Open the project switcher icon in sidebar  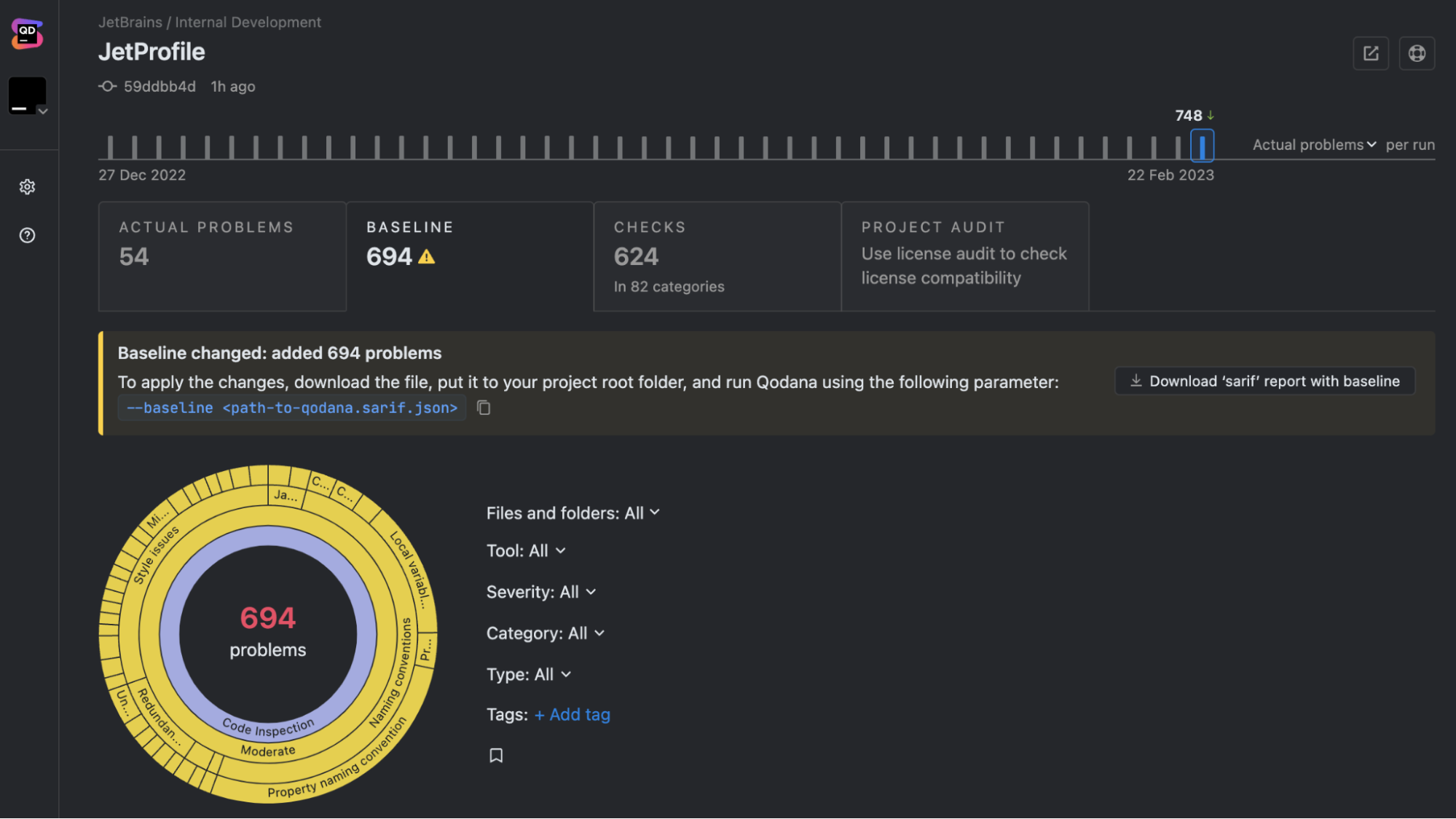[x=28, y=96]
